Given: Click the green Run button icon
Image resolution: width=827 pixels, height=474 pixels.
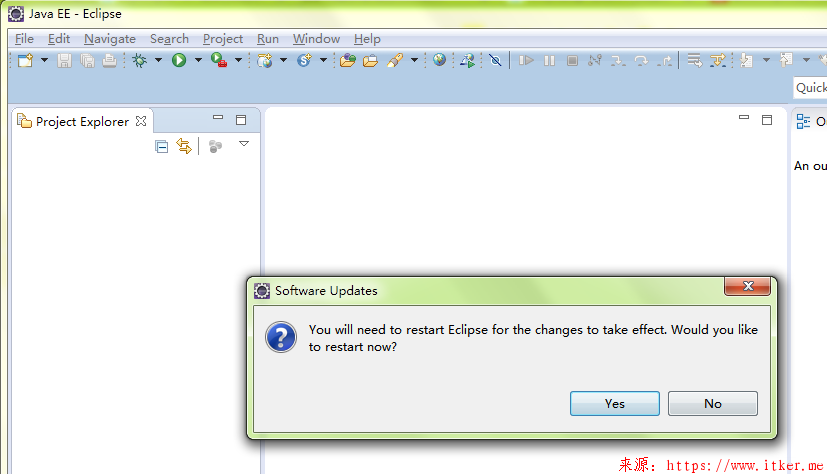Looking at the screenshot, I should pyautogui.click(x=179, y=61).
